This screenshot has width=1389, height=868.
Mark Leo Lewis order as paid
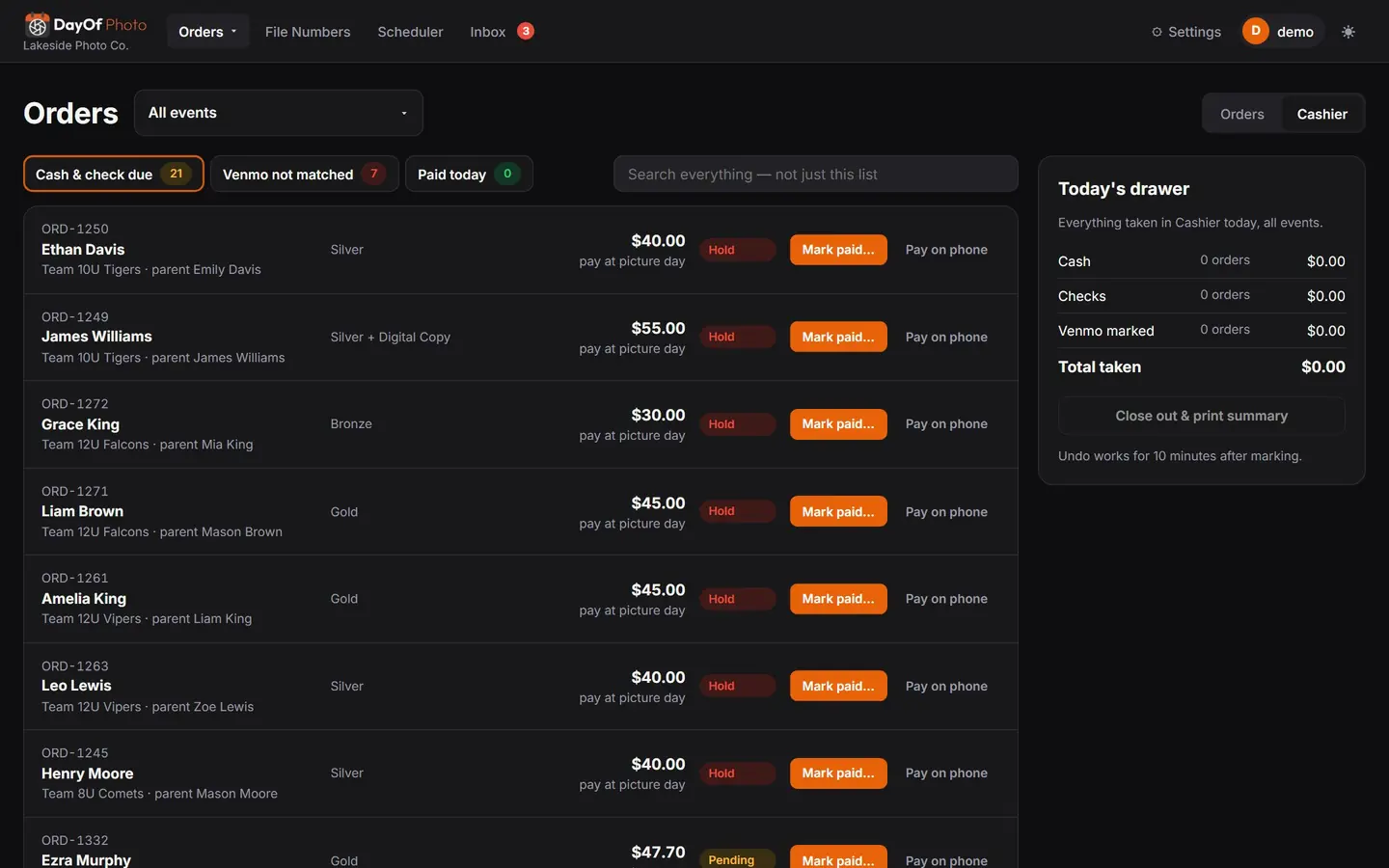coord(838,686)
